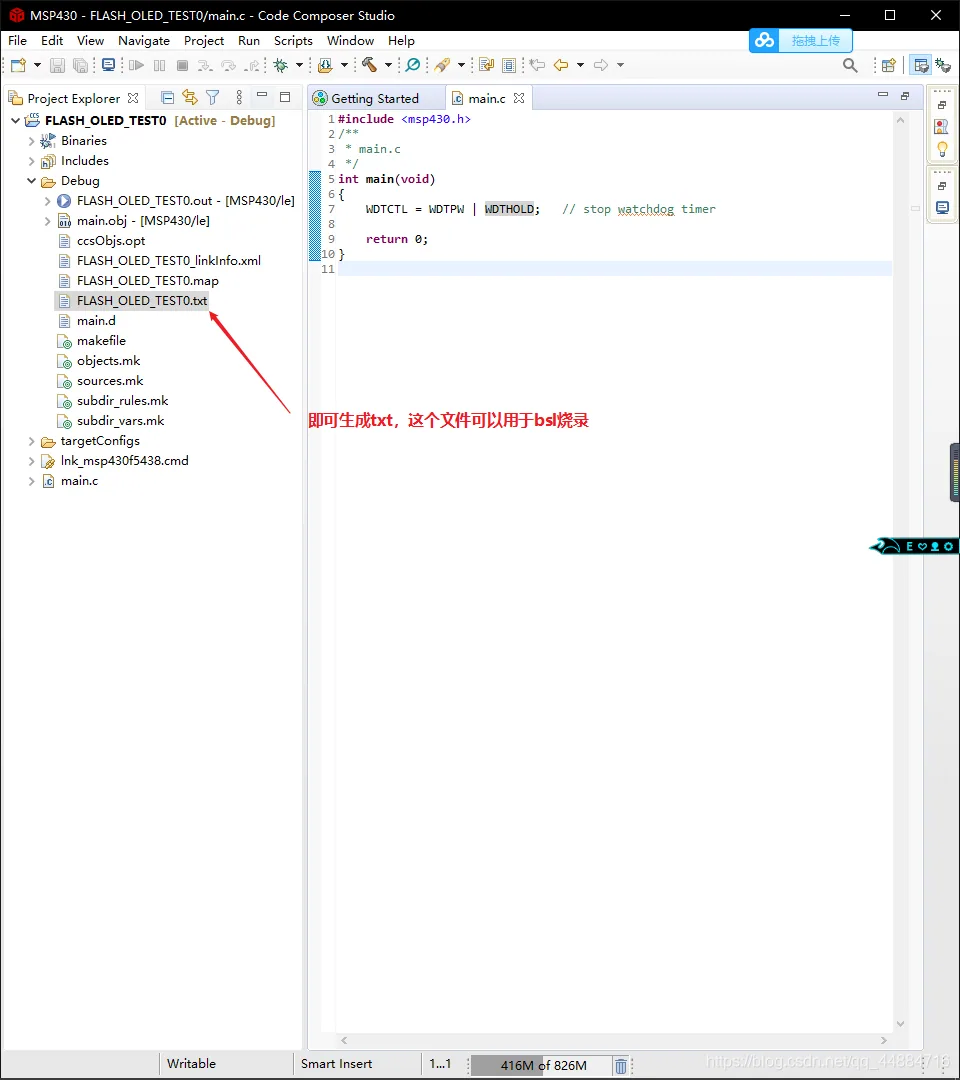Select FLASH_OLED_TEST0.map file
960x1080 pixels.
tap(147, 280)
